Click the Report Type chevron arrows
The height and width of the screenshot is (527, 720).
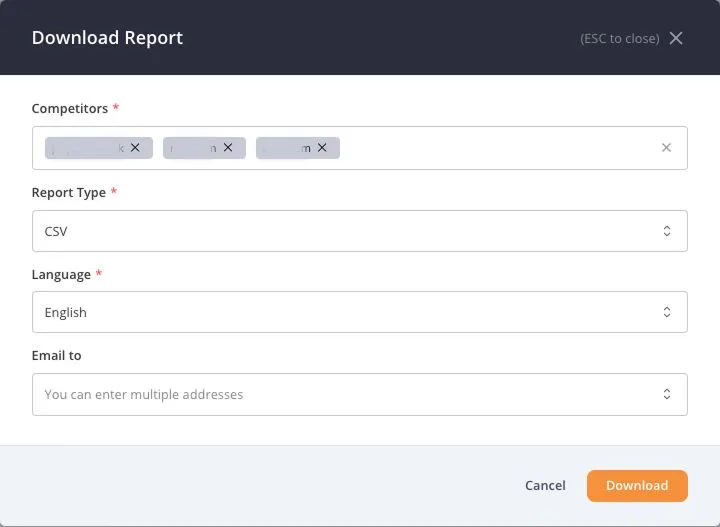tap(667, 231)
